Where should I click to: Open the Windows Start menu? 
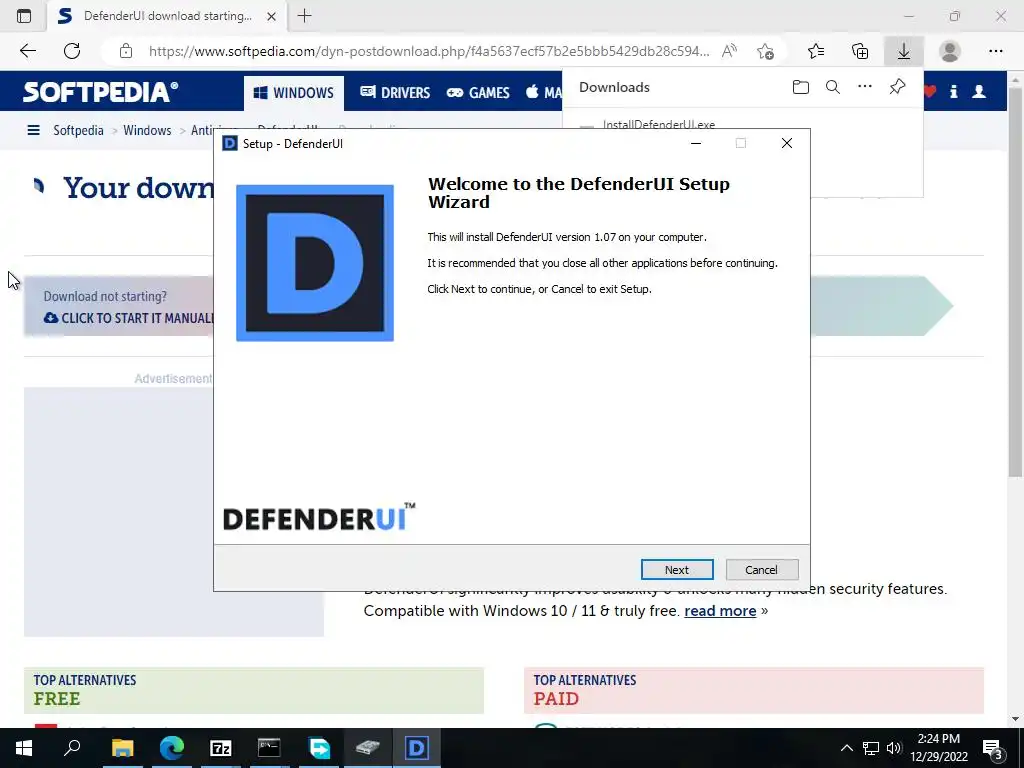(x=24, y=748)
